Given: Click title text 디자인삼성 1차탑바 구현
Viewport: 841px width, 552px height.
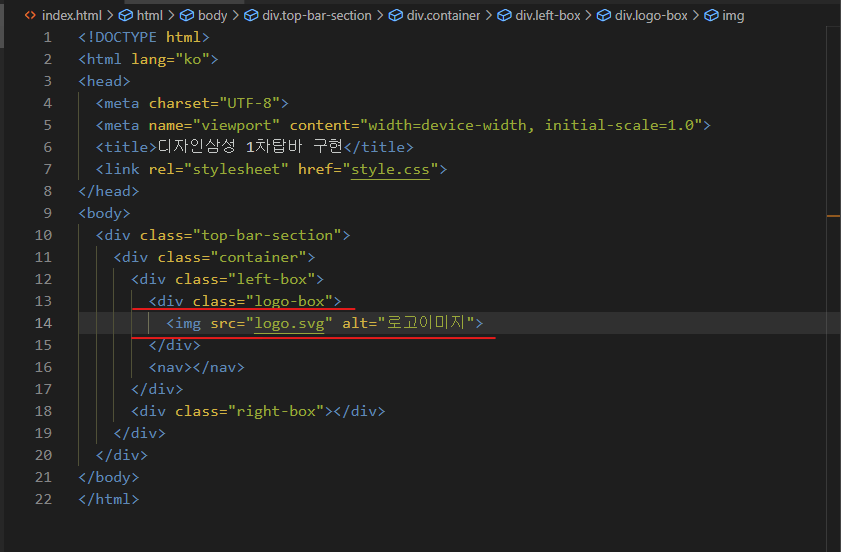Looking at the screenshot, I should point(249,146).
